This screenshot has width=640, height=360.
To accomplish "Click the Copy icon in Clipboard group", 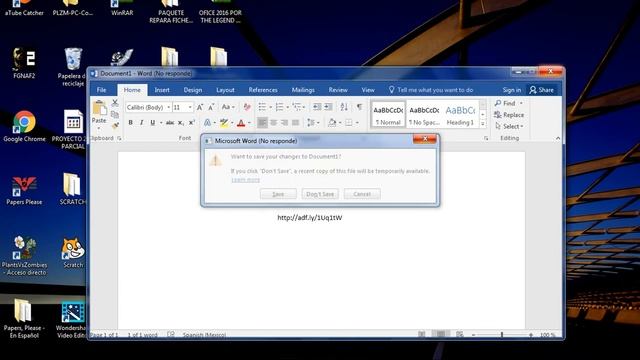I will coord(115,115).
